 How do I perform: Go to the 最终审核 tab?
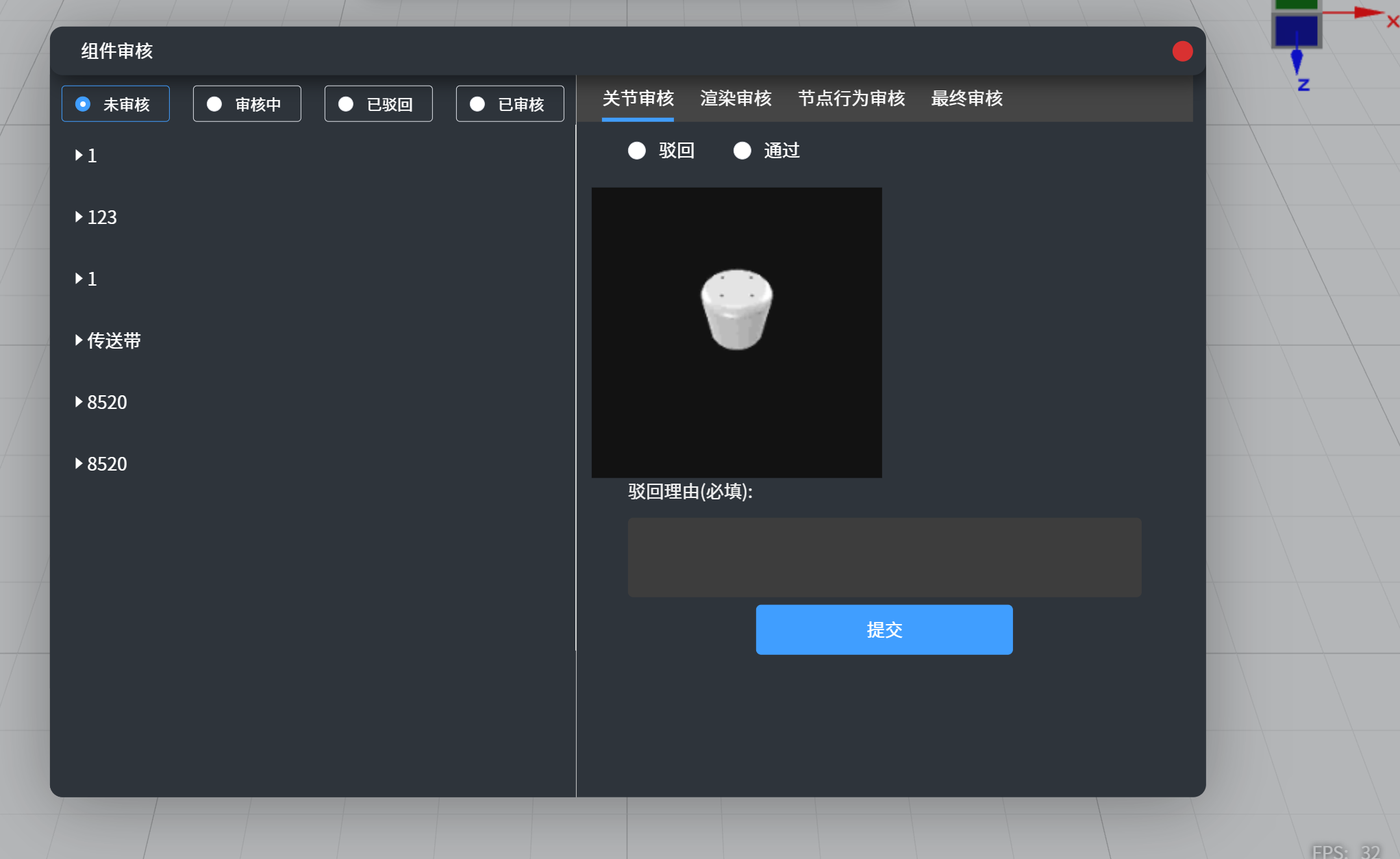[x=966, y=99]
